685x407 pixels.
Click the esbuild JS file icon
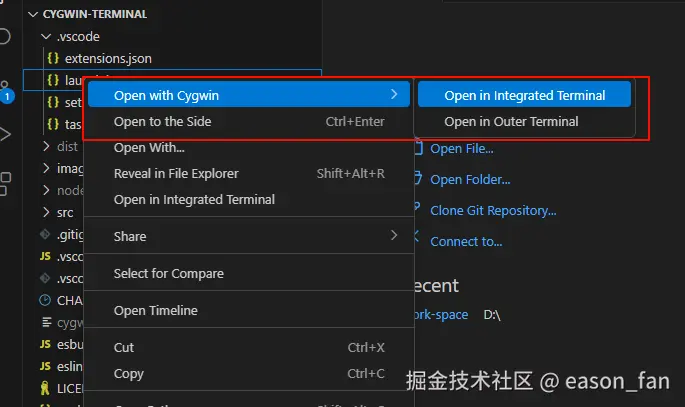point(45,343)
